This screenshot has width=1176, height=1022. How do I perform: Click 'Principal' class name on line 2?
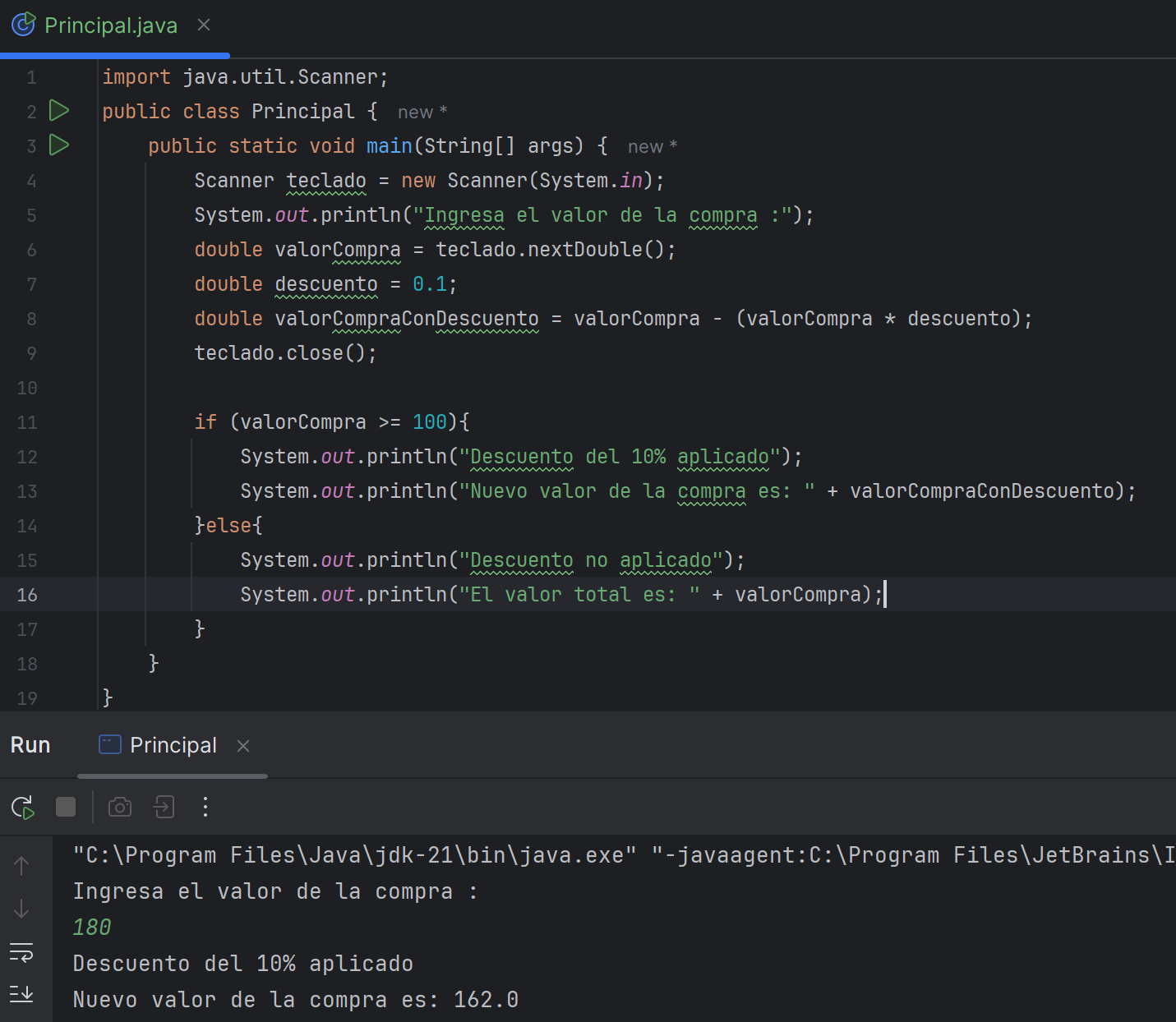click(303, 111)
